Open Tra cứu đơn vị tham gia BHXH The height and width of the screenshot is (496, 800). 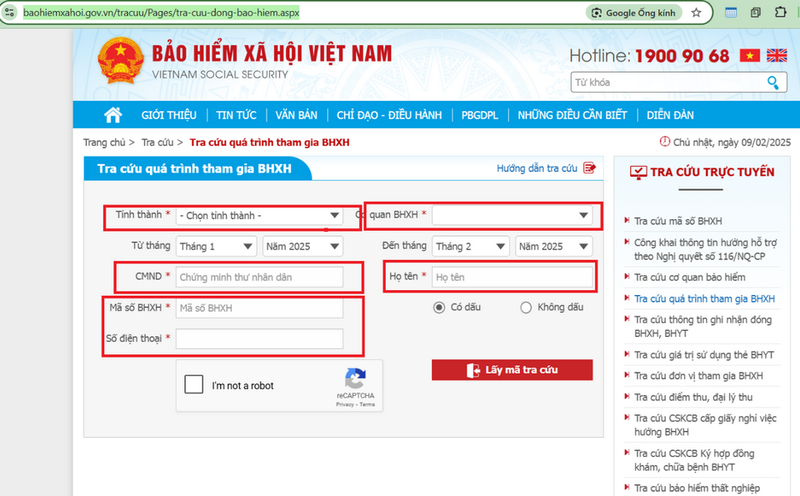coord(698,376)
